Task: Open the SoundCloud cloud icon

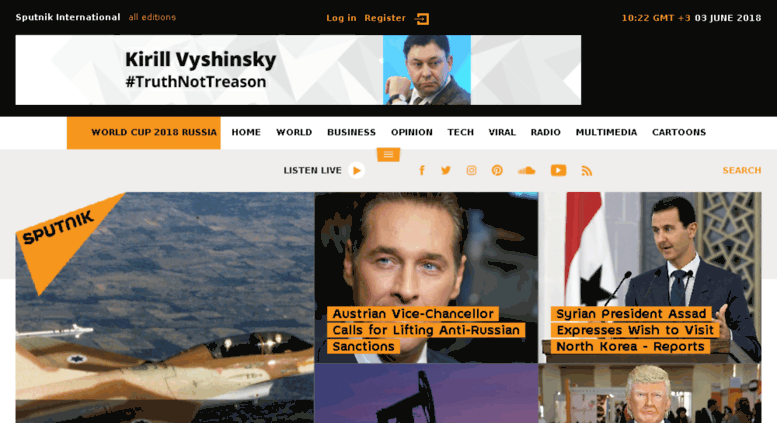Action: pyautogui.click(x=526, y=170)
